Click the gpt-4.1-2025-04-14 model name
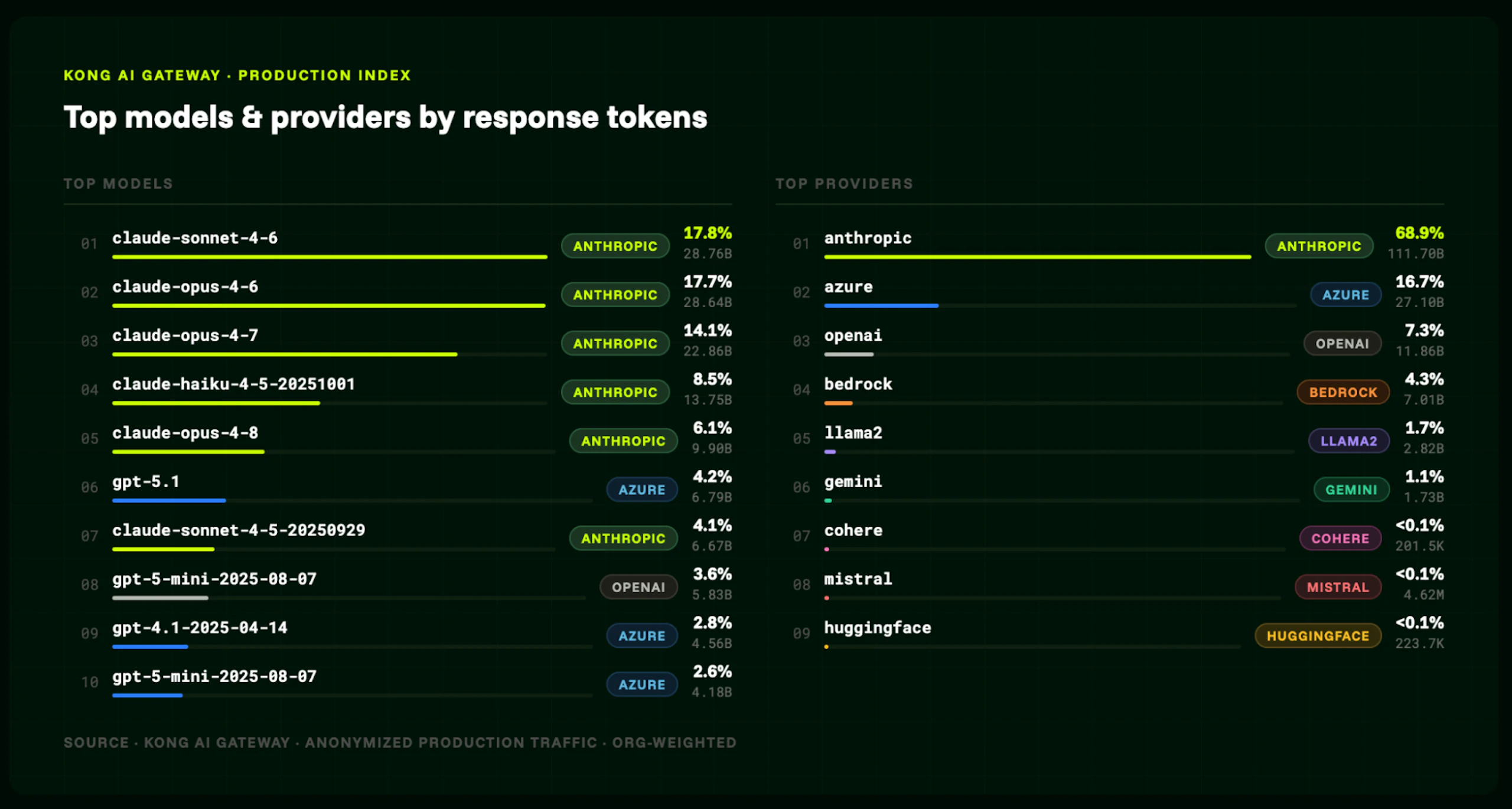The image size is (1512, 809). (x=200, y=628)
